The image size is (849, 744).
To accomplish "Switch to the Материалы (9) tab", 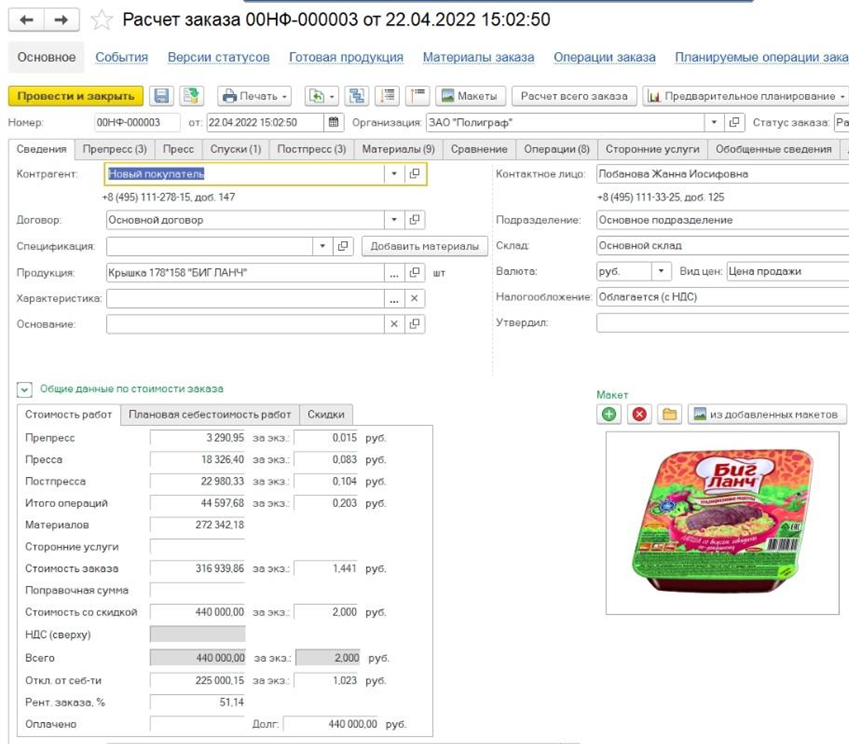I will click(399, 149).
